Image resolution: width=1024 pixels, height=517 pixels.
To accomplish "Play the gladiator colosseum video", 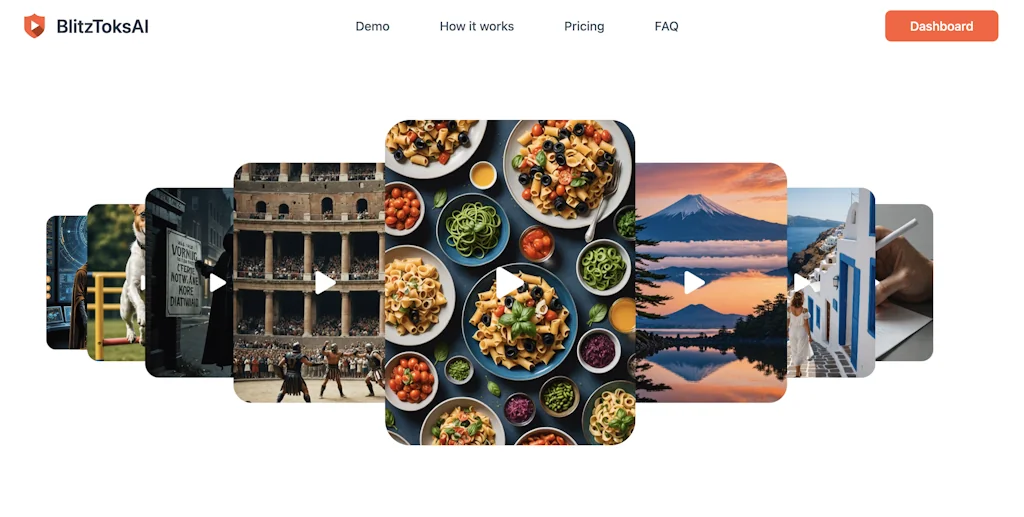I will [x=325, y=283].
